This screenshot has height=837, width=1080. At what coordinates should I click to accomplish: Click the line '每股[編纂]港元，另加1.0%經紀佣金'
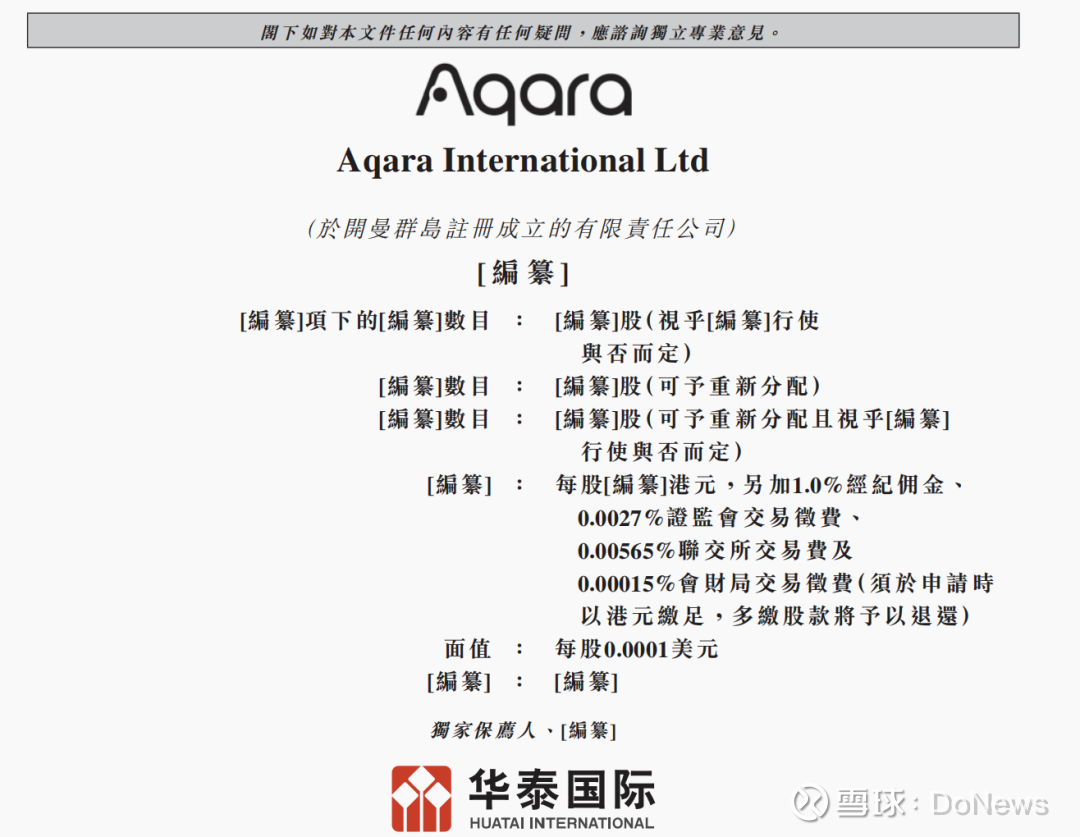pyautogui.click(x=759, y=485)
